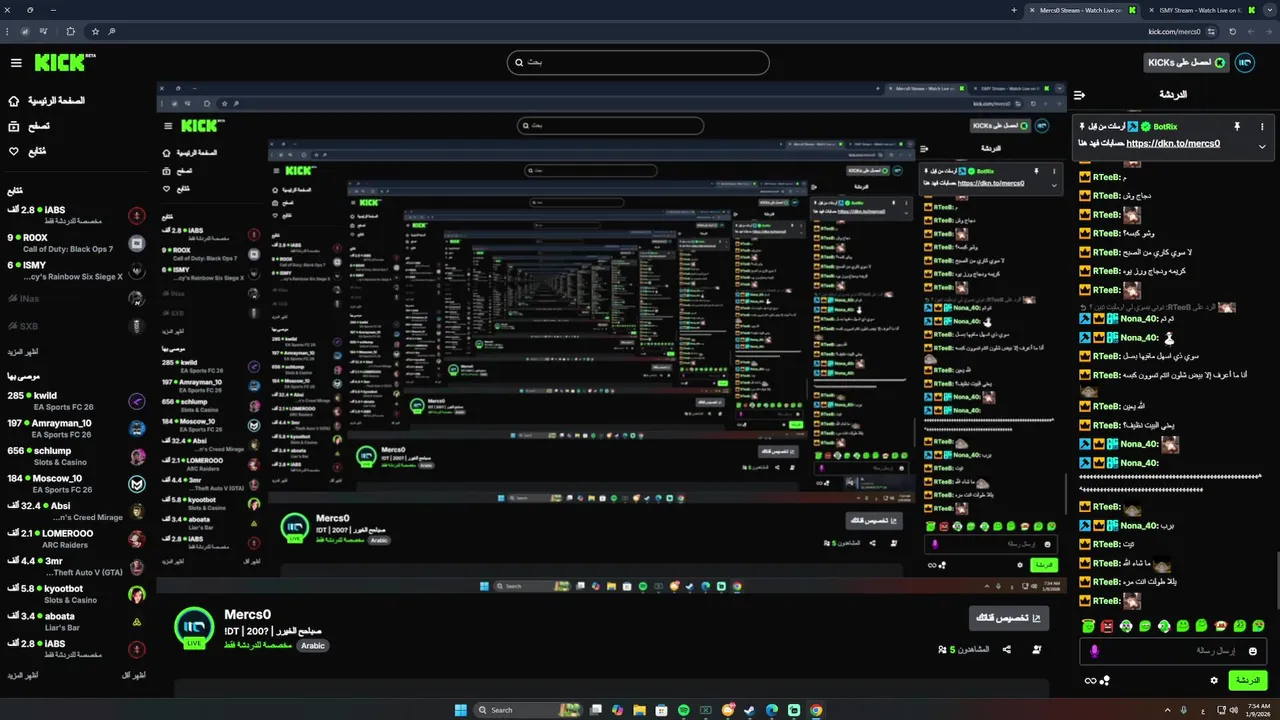Insert the last emote in quick row
This screenshot has height=720, width=1280.
point(1259,626)
